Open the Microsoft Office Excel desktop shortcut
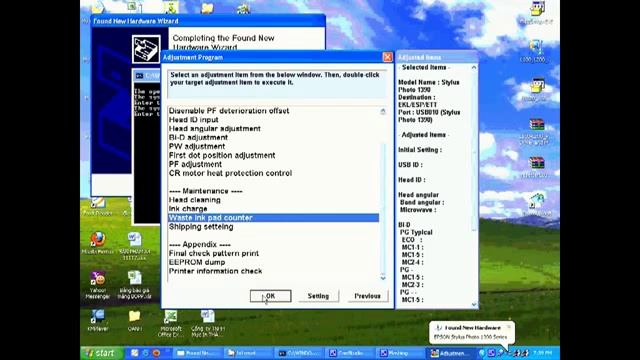Image resolution: width=640 pixels, height=360 pixels. 171,317
